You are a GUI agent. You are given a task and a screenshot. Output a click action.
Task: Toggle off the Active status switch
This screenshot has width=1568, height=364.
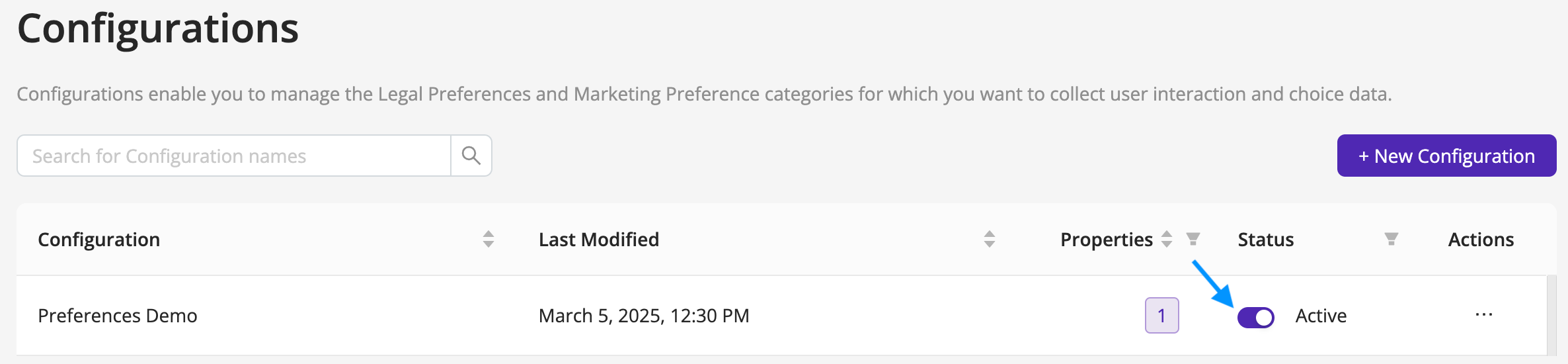pos(1256,318)
